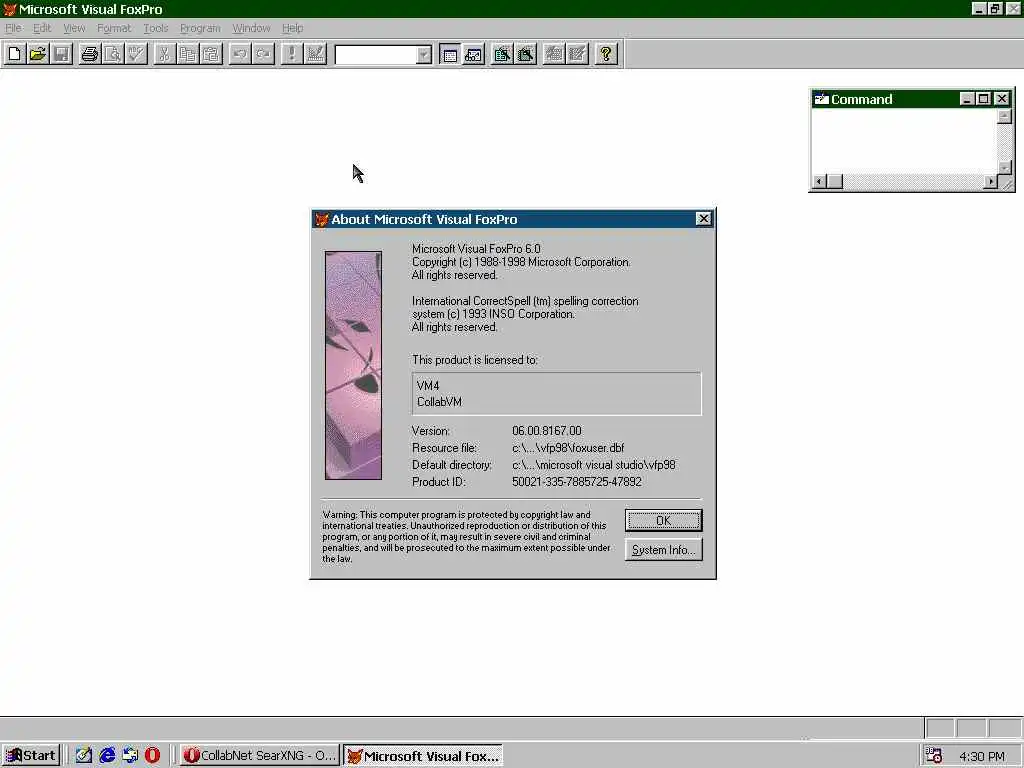
Task: Click the Command window title bar icon
Action: pyautogui.click(x=822, y=99)
